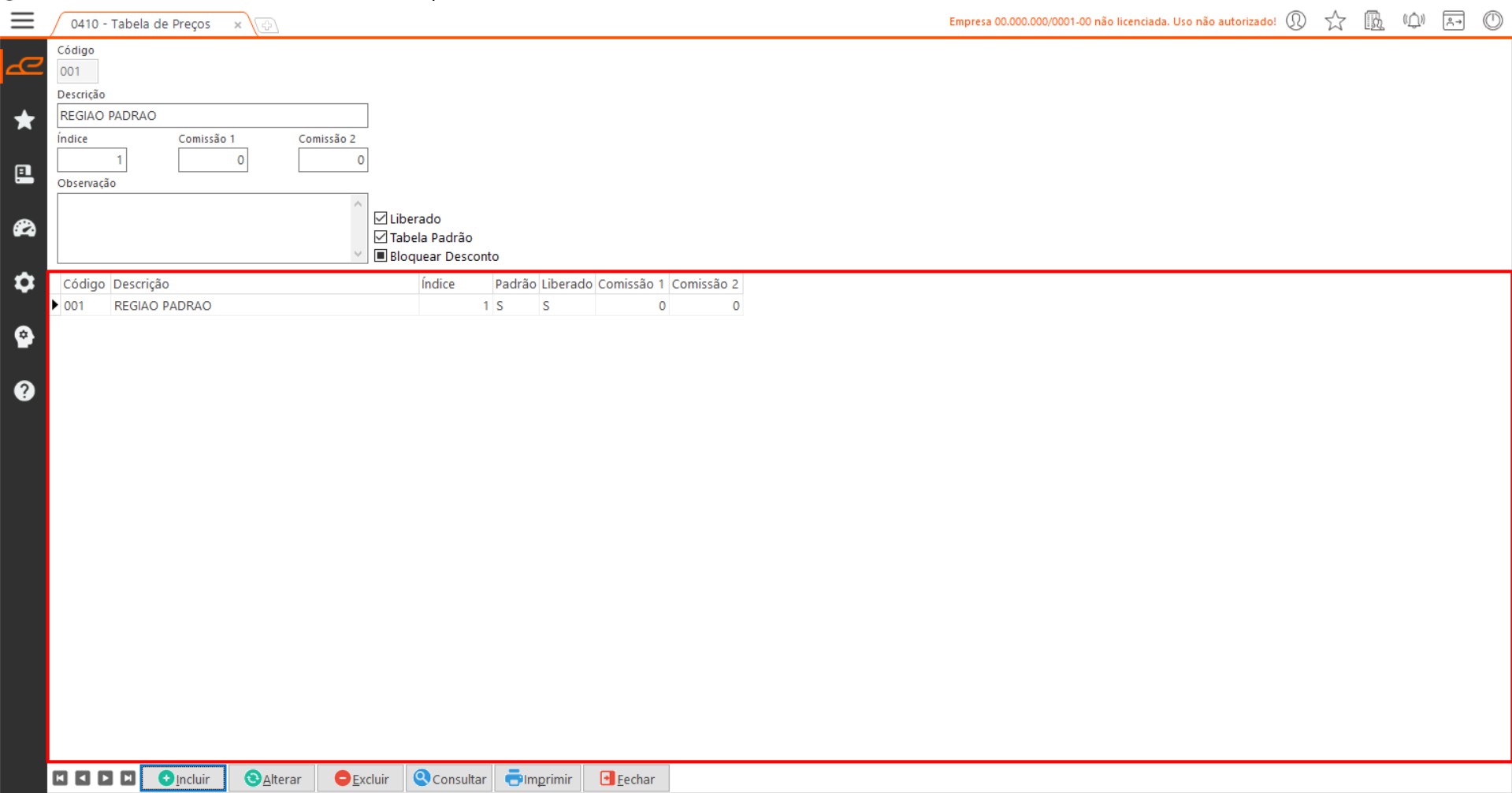Open the favorites star in sidebar
Screen dimensions: 1512x793
24,120
